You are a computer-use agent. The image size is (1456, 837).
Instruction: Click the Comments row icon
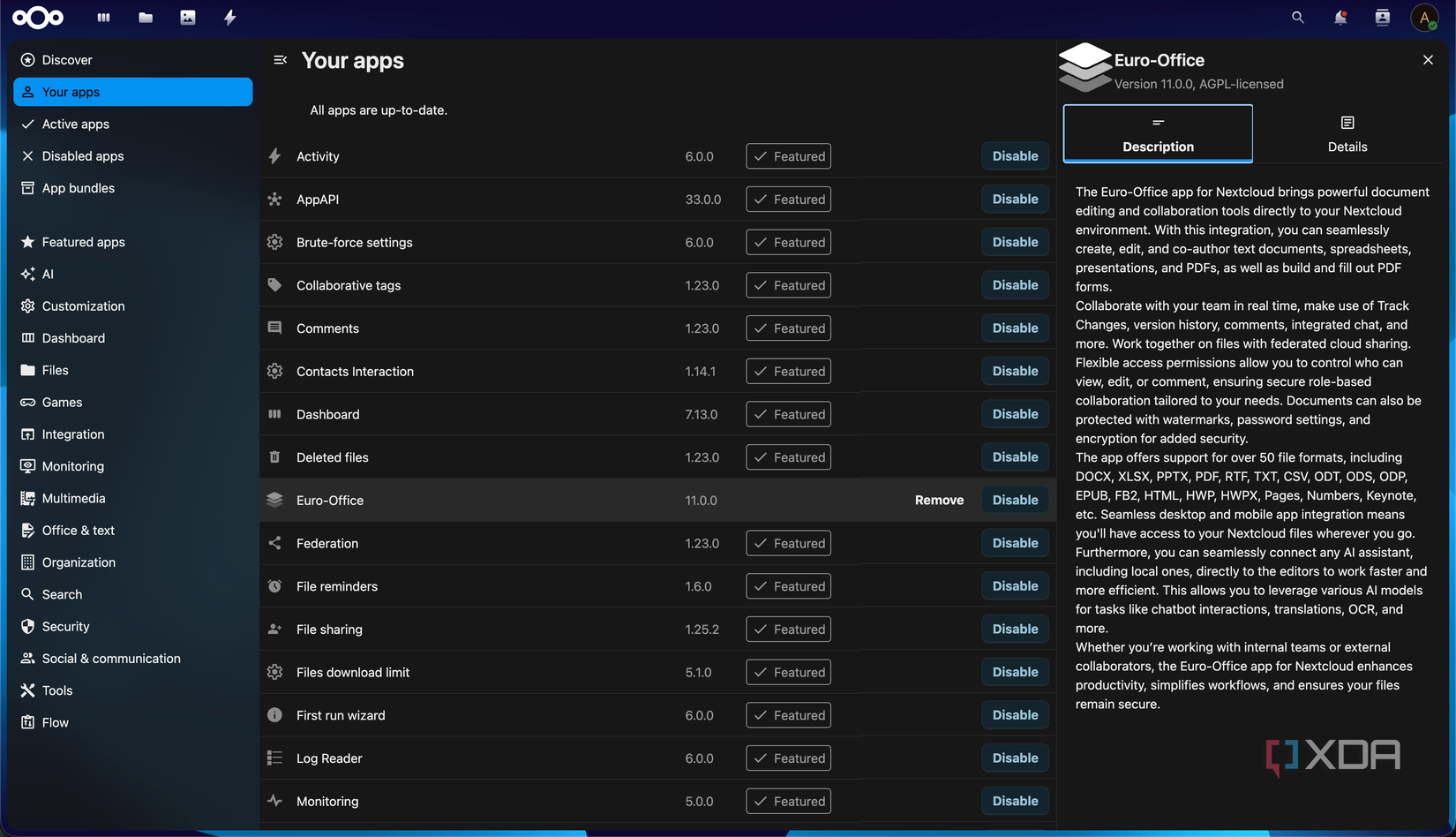(x=274, y=328)
